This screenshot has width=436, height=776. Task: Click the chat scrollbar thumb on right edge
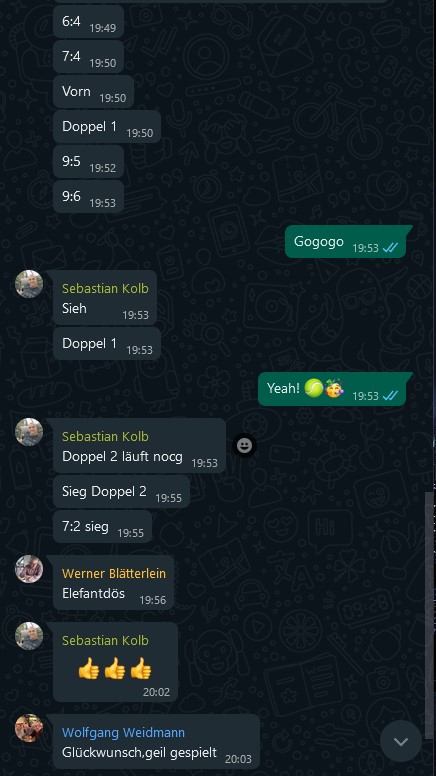pyautogui.click(x=429, y=609)
